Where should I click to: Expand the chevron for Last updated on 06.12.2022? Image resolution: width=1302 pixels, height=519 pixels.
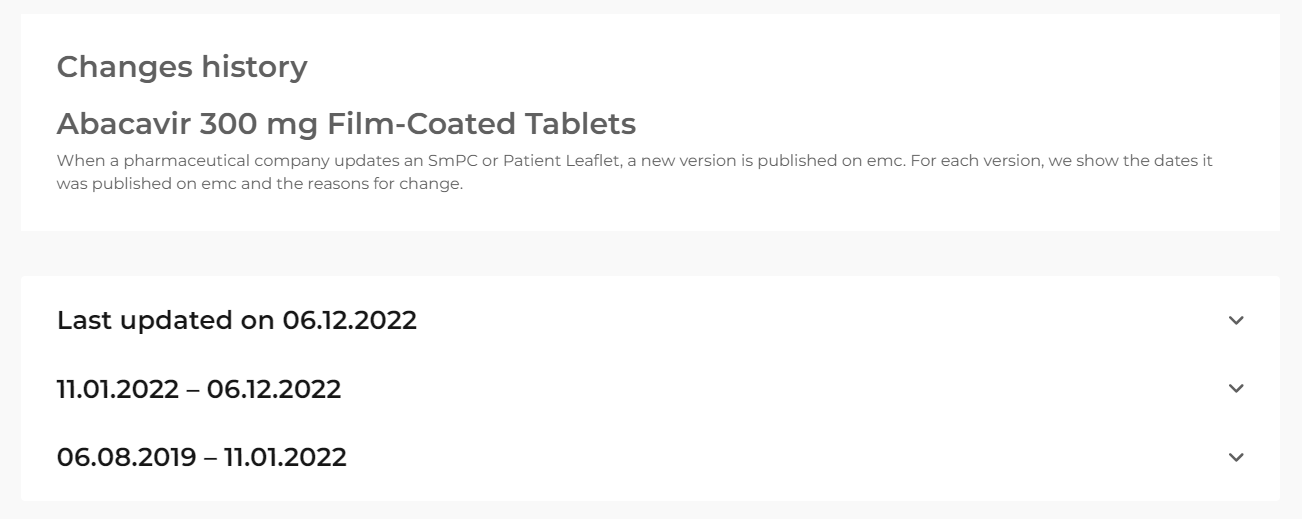(x=1236, y=321)
